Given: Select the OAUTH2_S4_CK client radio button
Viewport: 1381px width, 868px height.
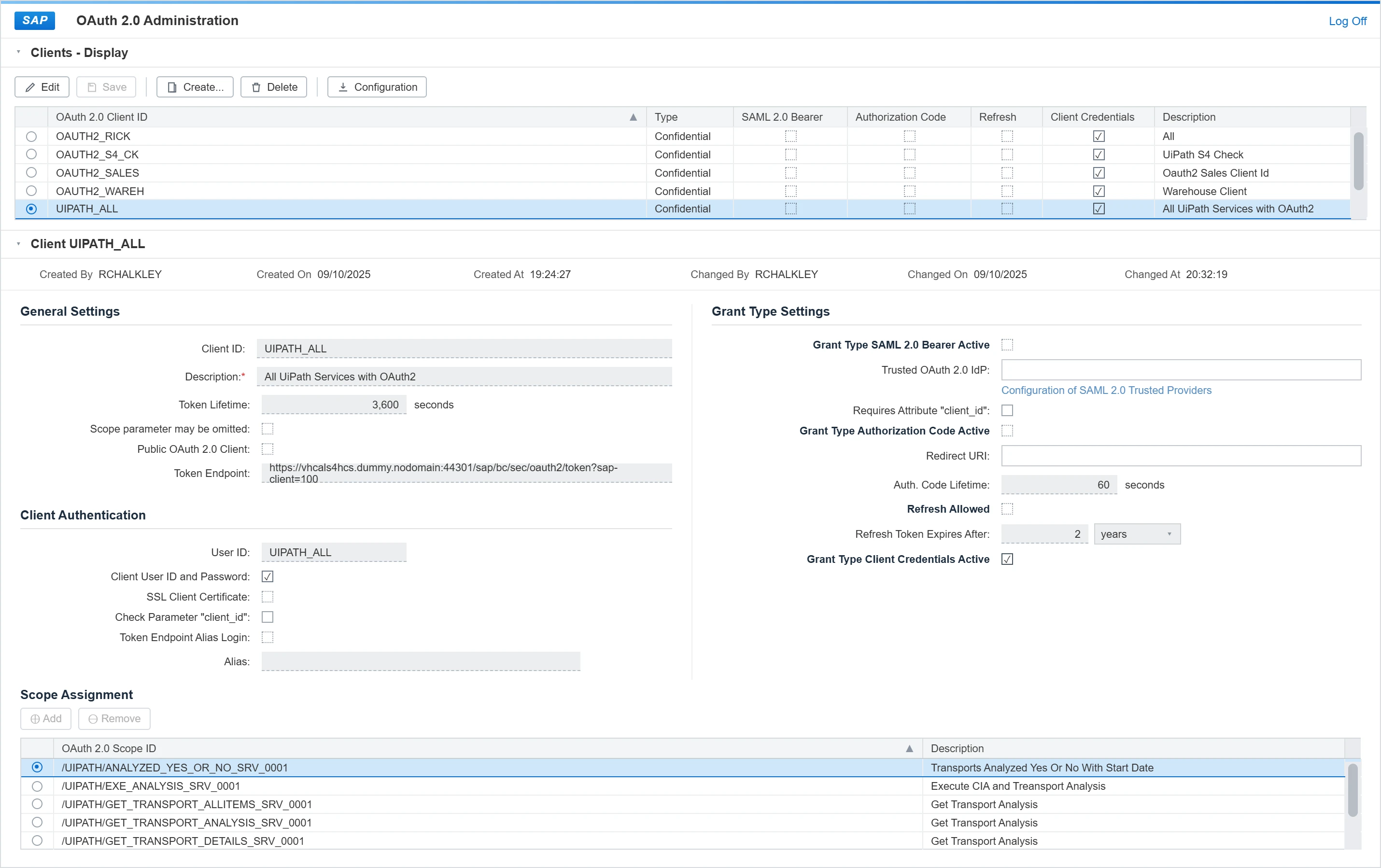Looking at the screenshot, I should click(x=31, y=154).
